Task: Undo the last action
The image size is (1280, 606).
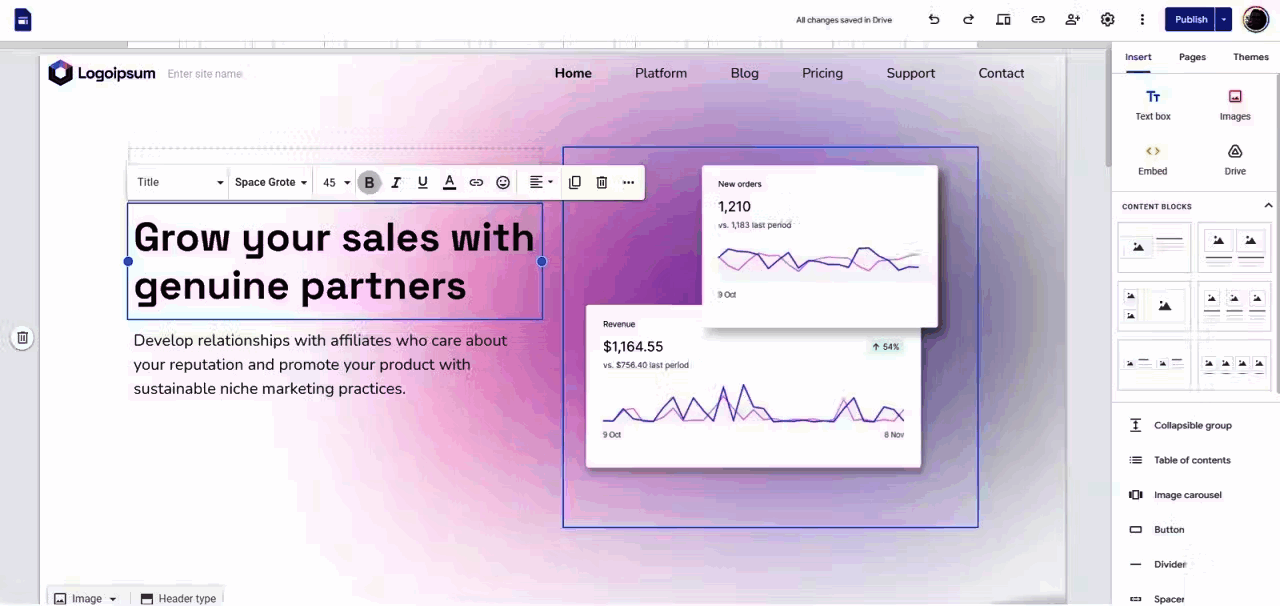Action: pyautogui.click(x=934, y=19)
